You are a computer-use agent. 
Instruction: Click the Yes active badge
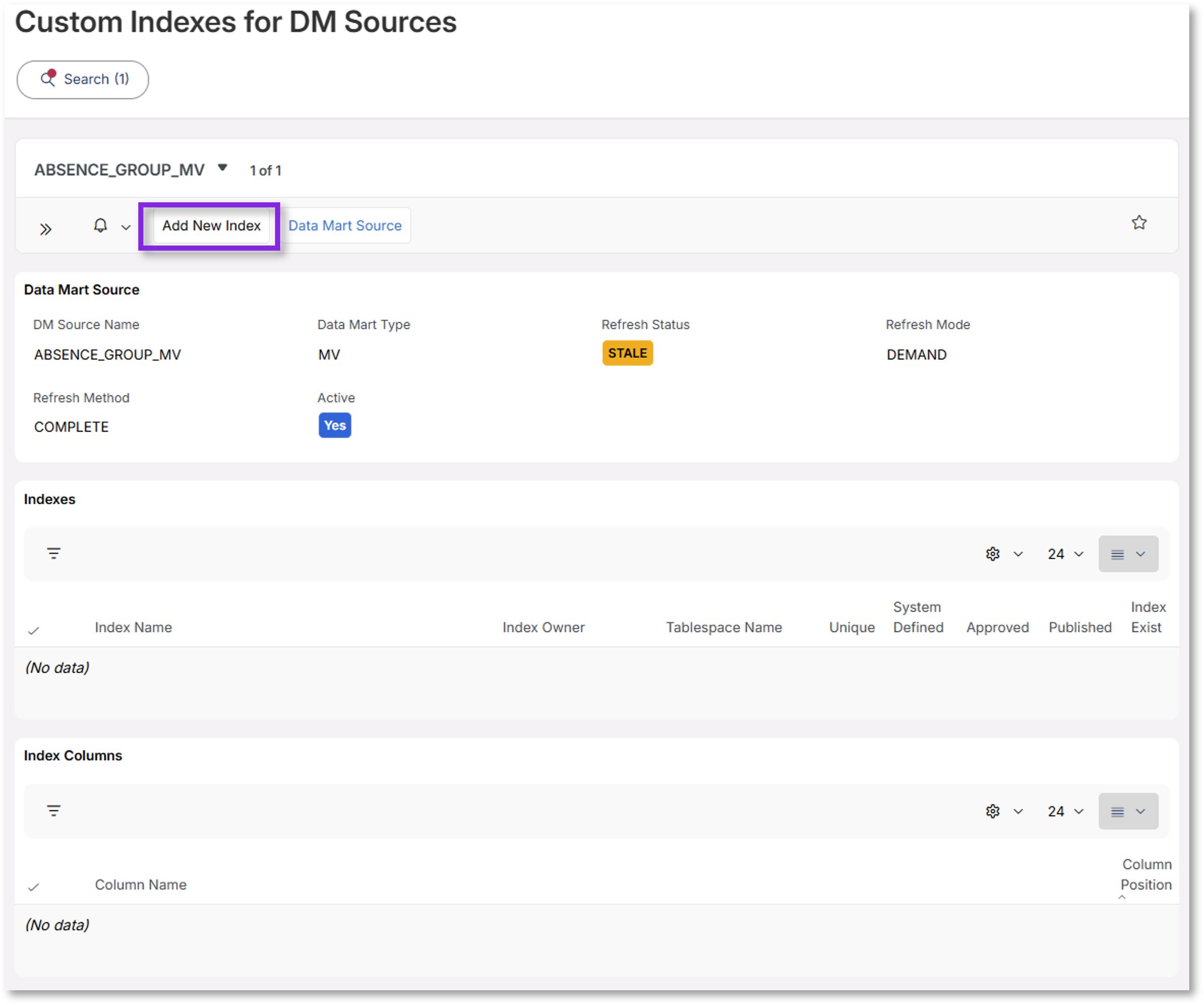335,425
